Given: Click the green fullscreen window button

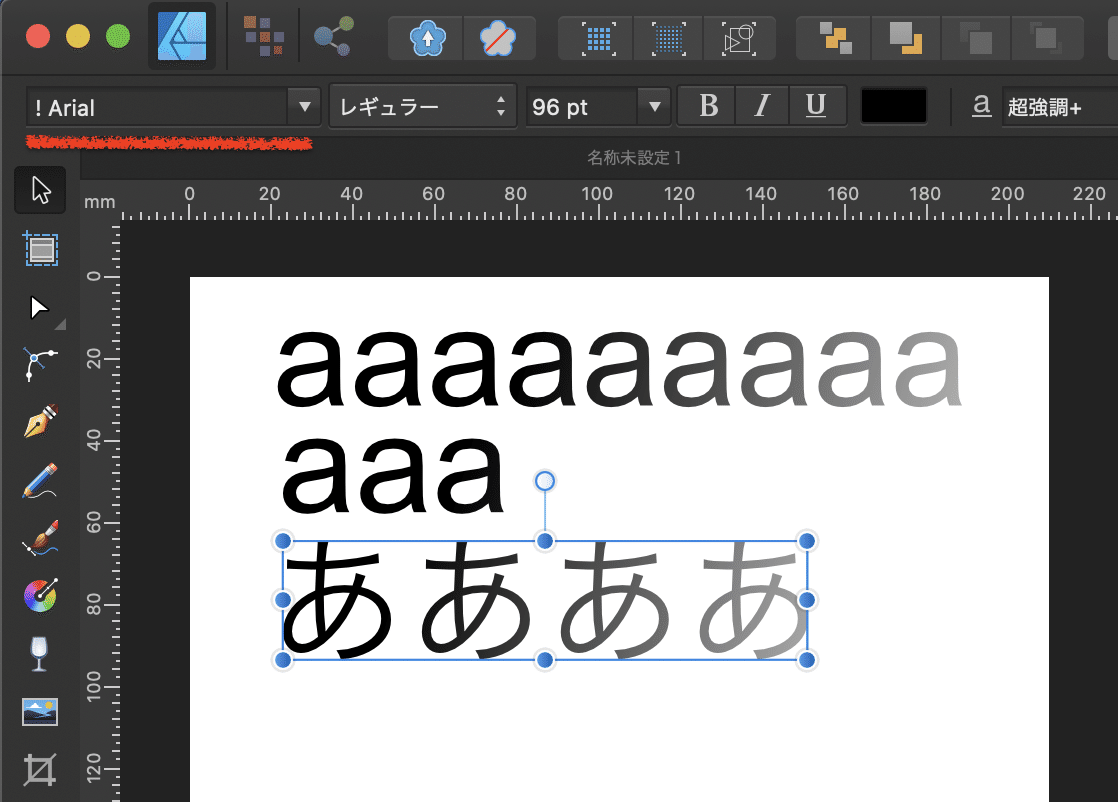Looking at the screenshot, I should (118, 36).
